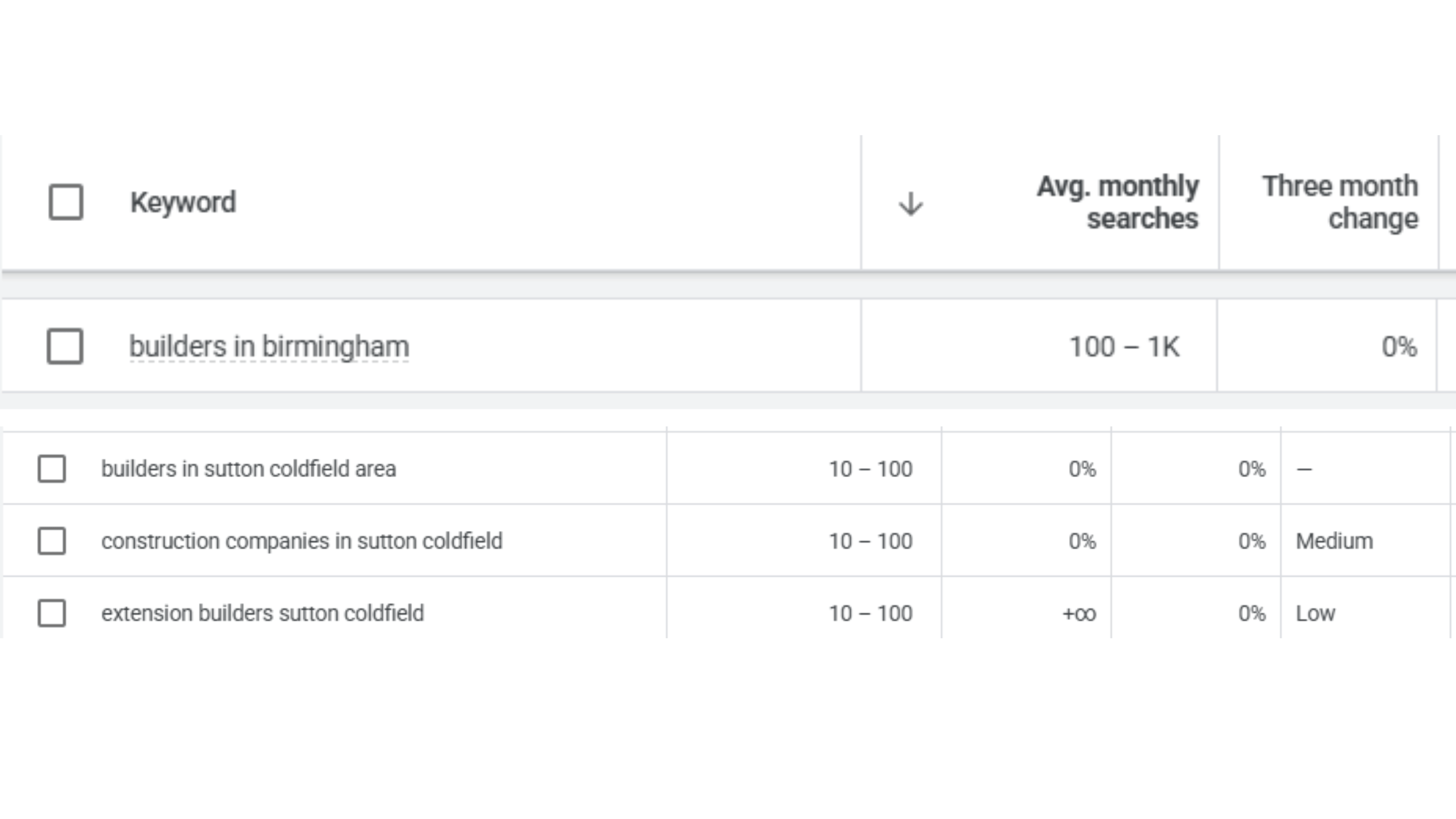This screenshot has height=819, width=1456.
Task: Sort by Avg. monthly searches header
Action: [1117, 203]
